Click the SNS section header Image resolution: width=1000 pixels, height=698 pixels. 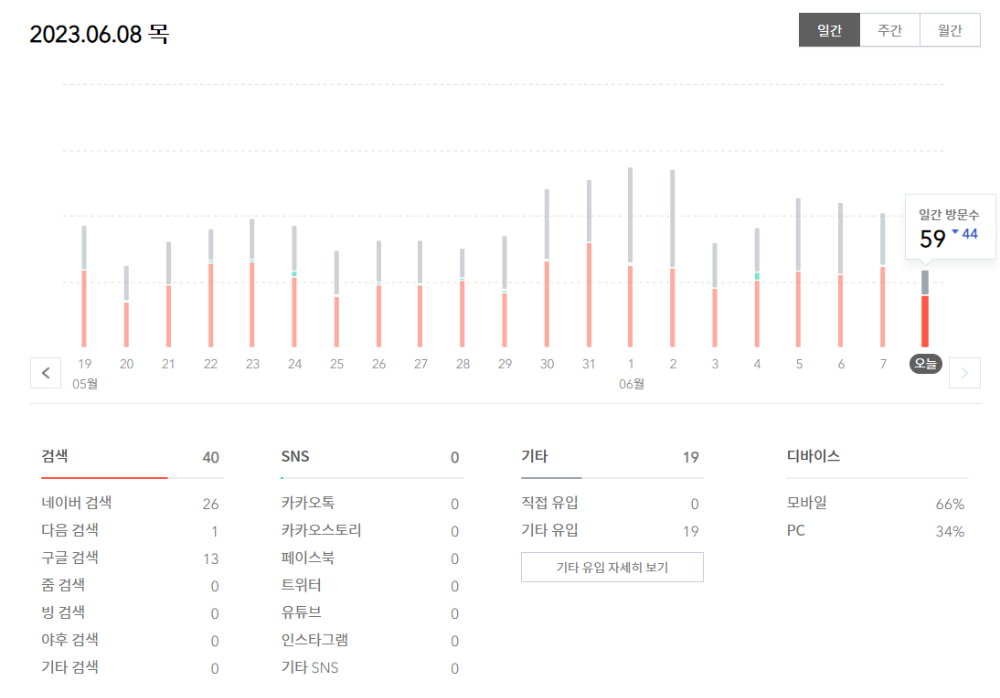(295, 456)
